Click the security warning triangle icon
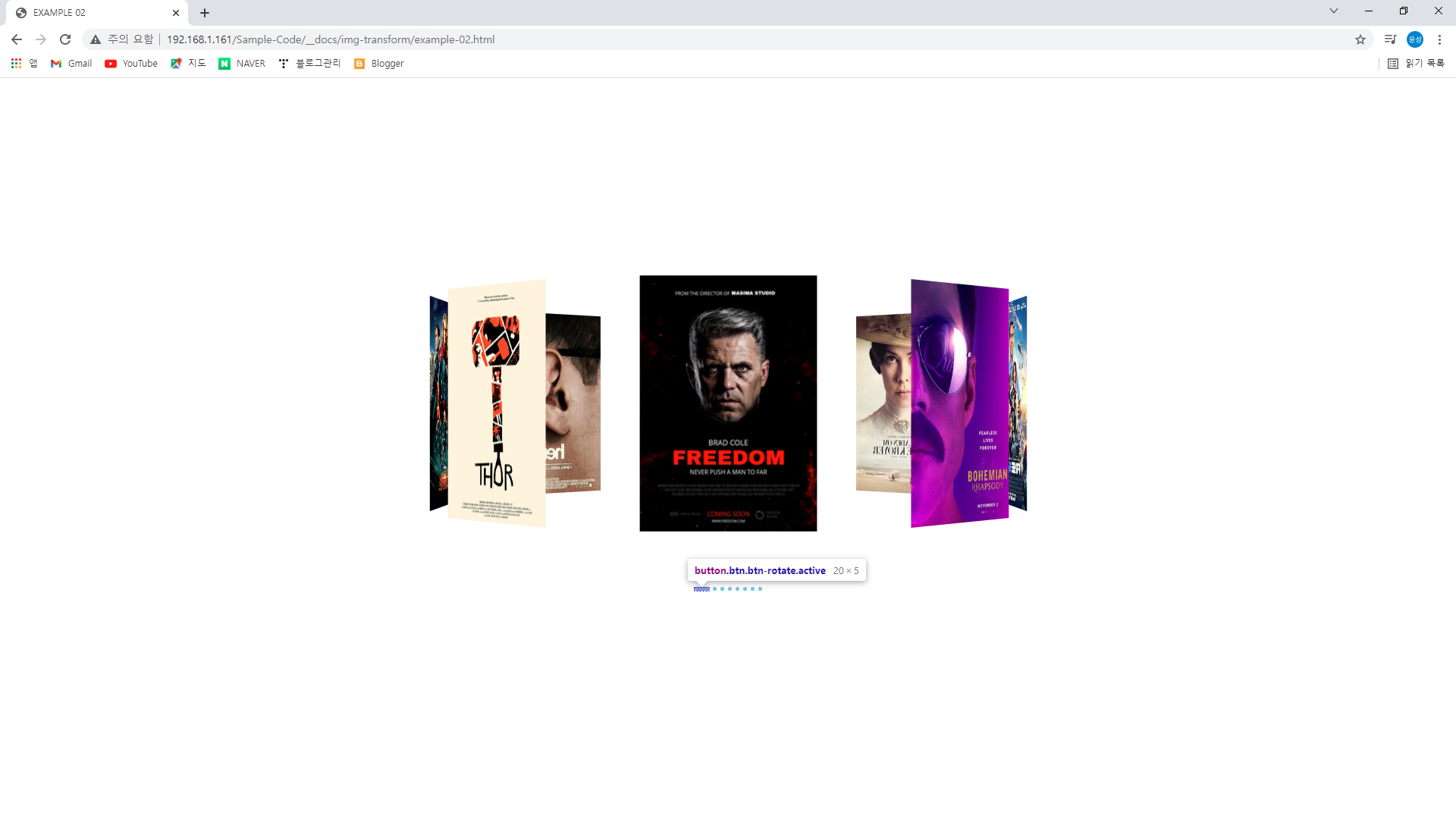 96,39
